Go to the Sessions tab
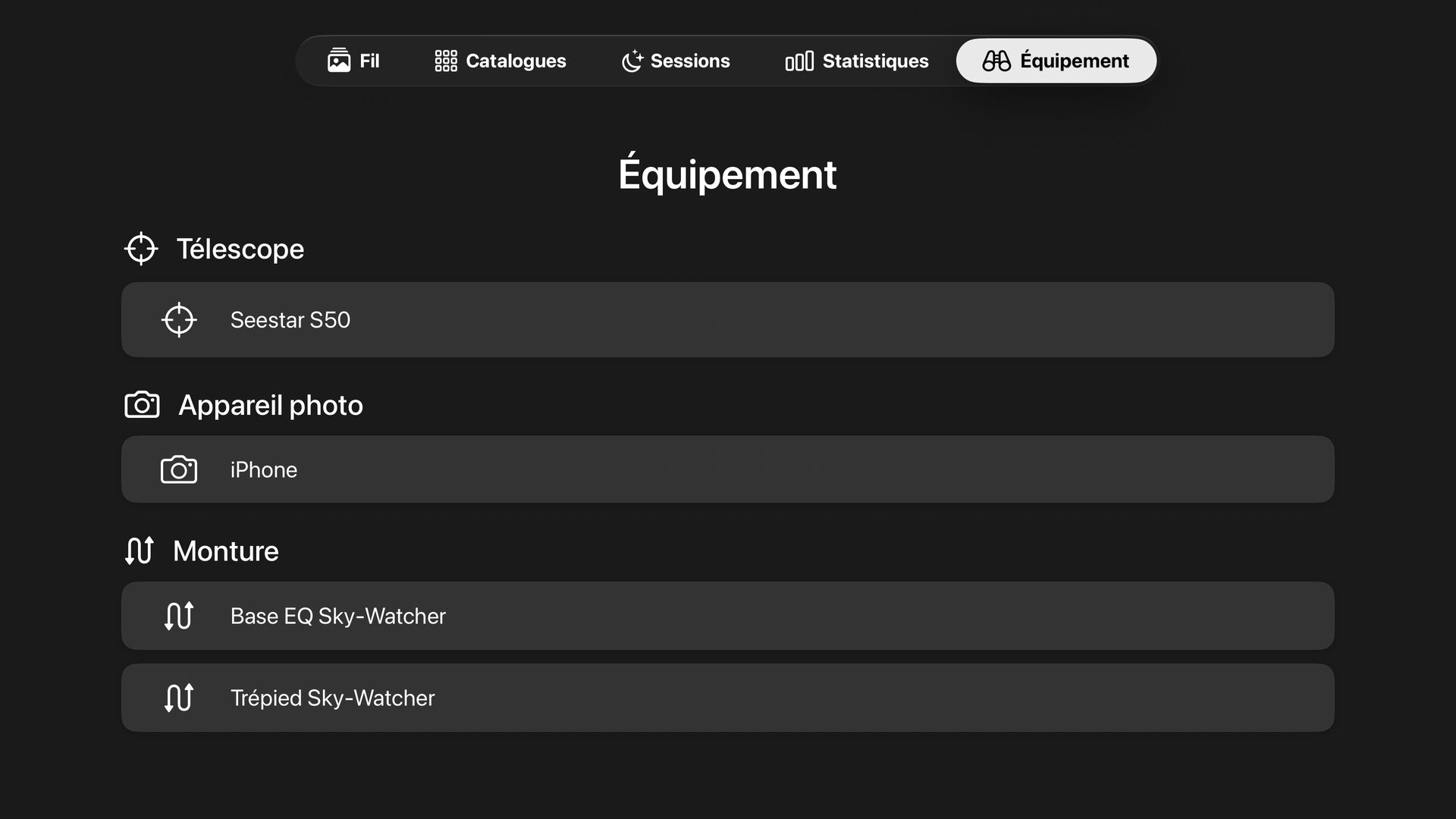1456x819 pixels. tap(675, 61)
